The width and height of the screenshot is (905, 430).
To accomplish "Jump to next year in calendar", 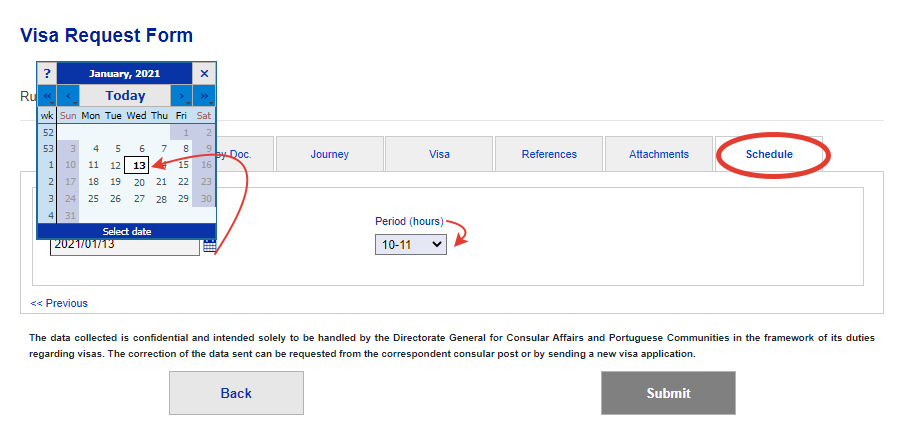I will (204, 96).
